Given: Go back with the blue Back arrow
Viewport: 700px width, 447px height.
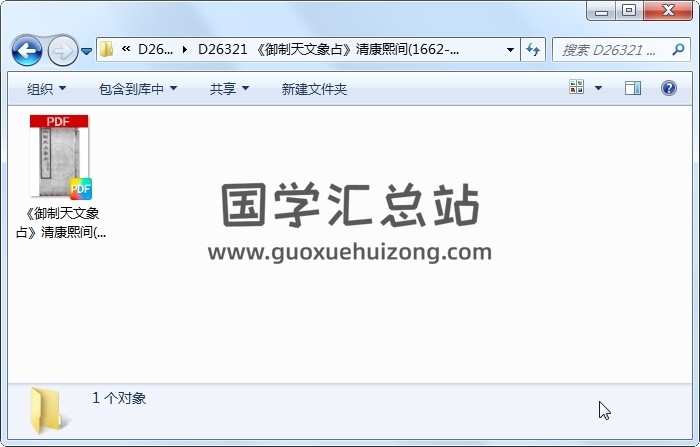Looking at the screenshot, I should (27, 50).
